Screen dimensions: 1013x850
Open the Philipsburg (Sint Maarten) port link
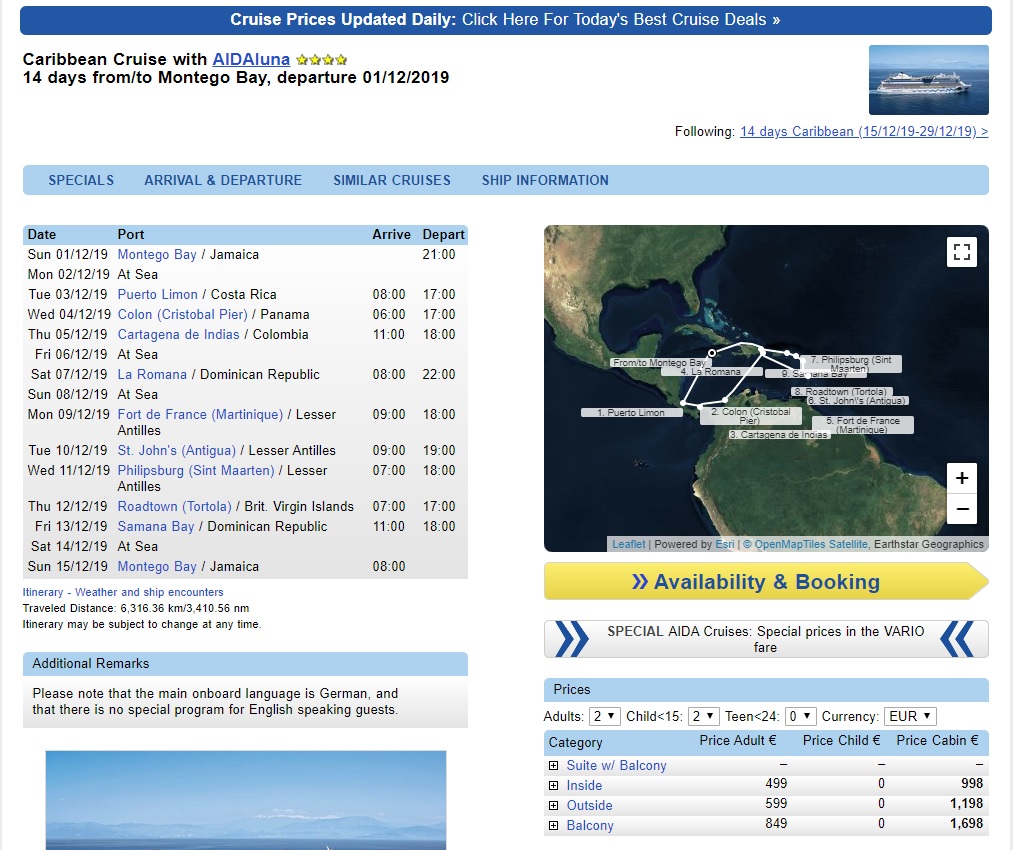pos(196,470)
